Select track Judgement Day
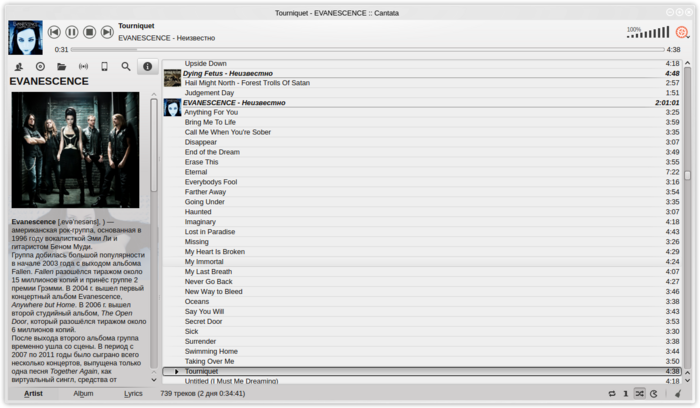 click(x=422, y=93)
